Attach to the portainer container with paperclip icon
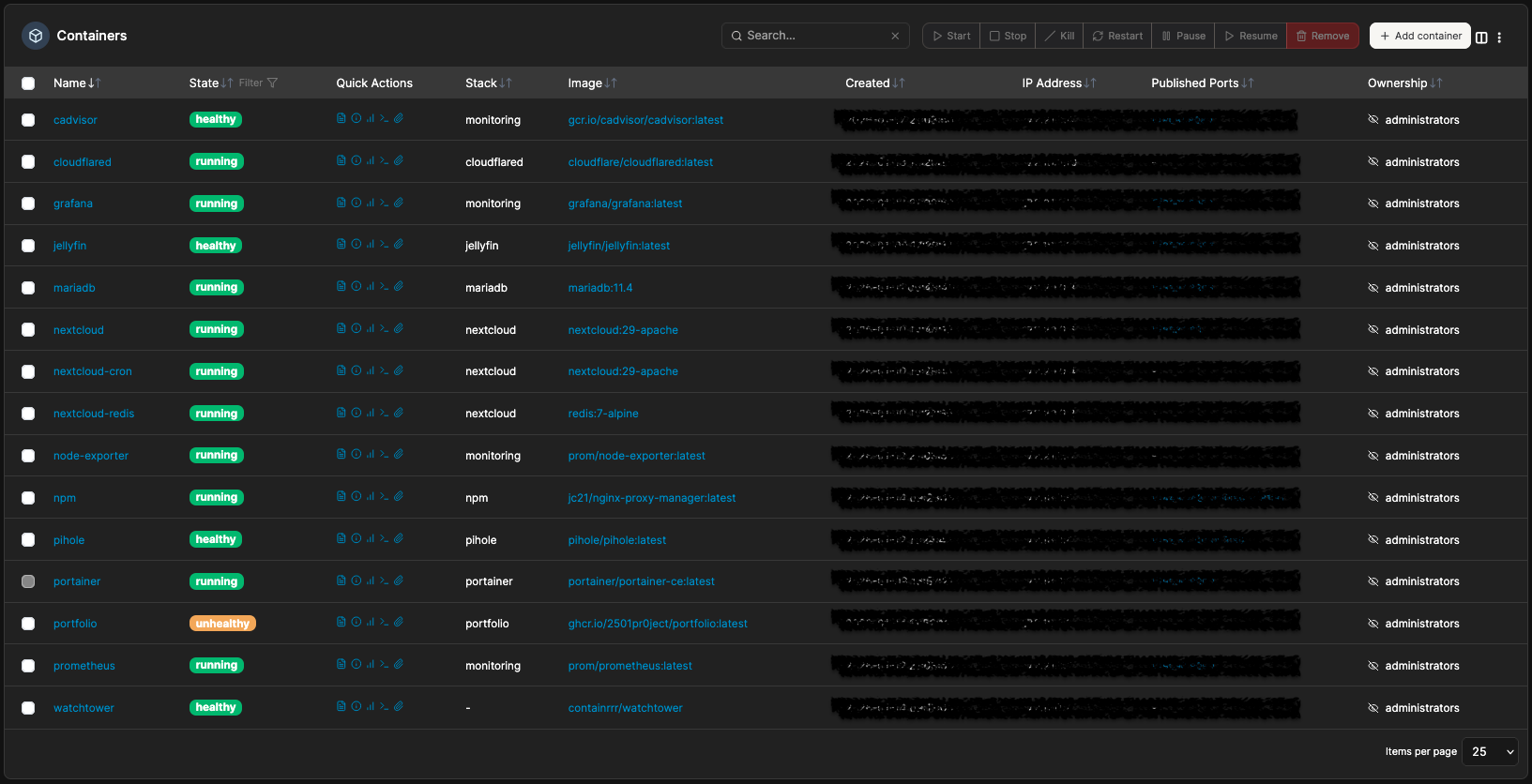Image resolution: width=1532 pixels, height=784 pixels. click(x=399, y=580)
